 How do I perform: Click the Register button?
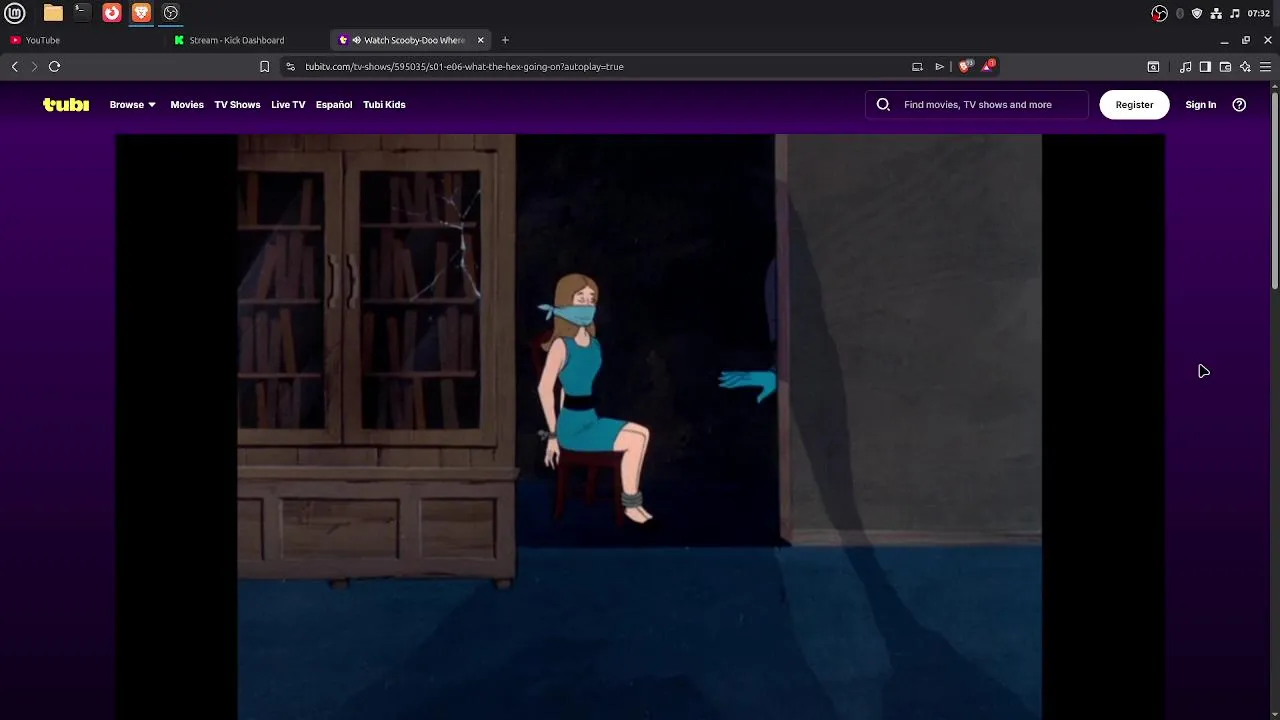(x=1134, y=104)
